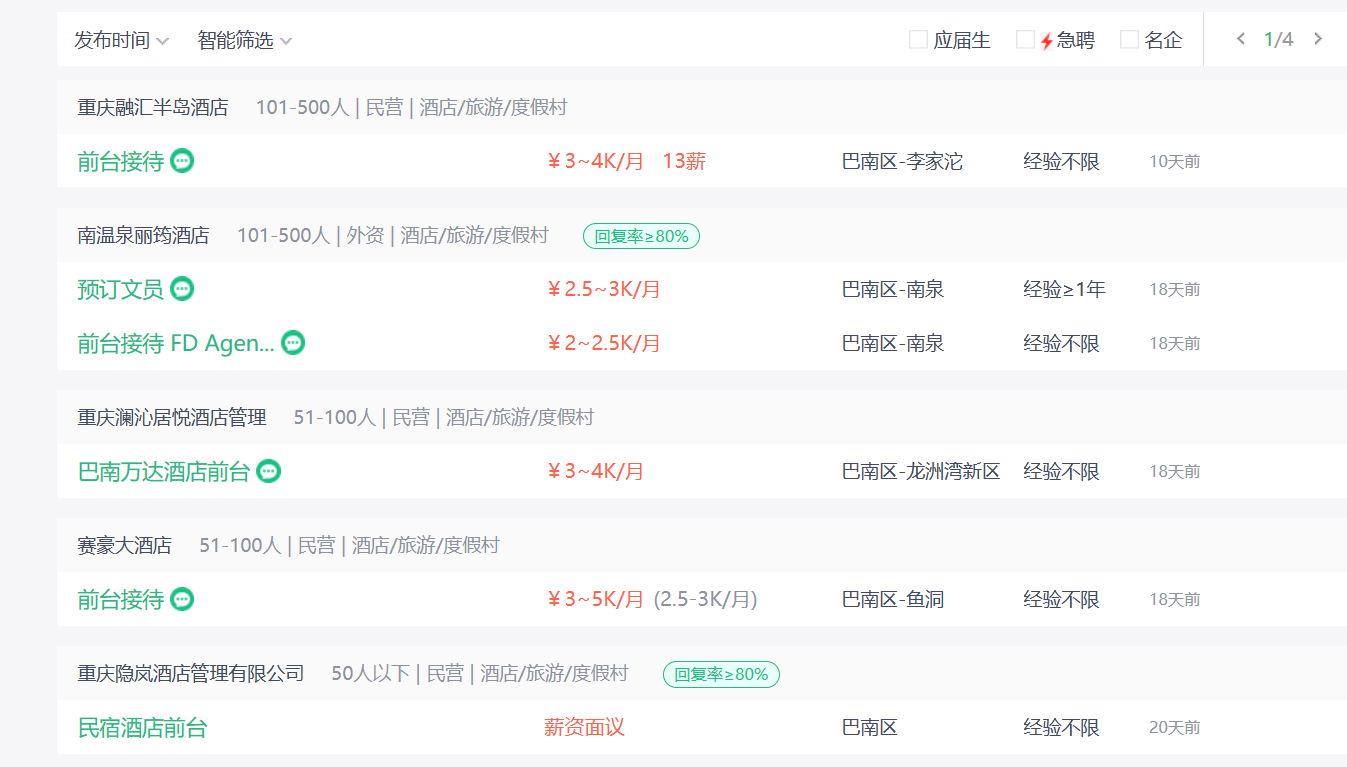Open company page 重庆融汇半岛酒店
Screen dimensions: 1347x767
(x=153, y=107)
